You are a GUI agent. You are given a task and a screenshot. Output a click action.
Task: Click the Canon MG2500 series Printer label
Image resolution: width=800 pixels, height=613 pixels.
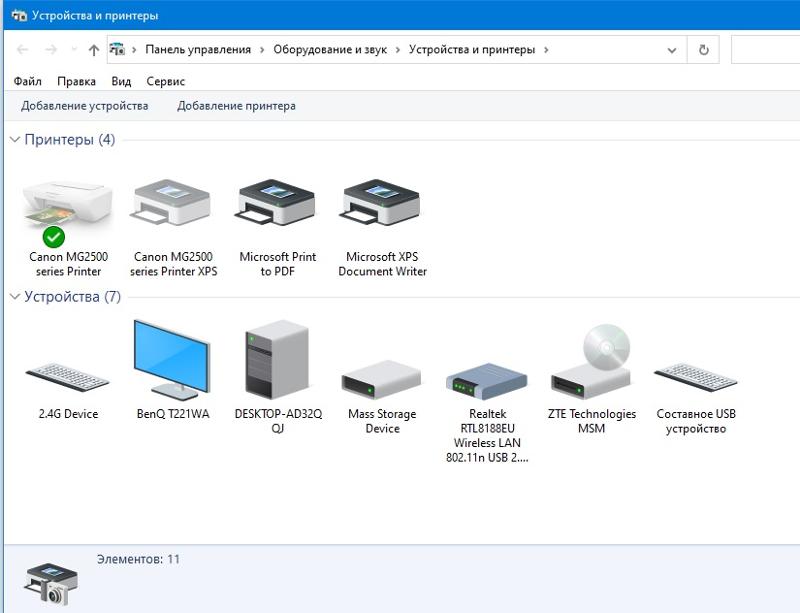click(x=68, y=264)
